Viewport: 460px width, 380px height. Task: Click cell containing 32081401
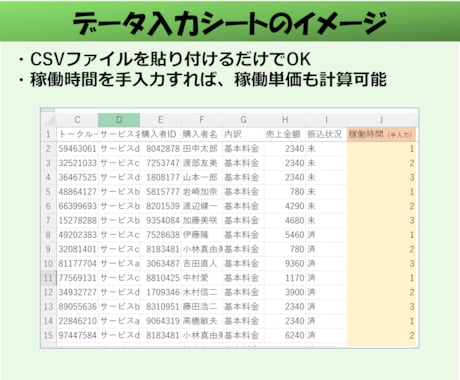point(77,249)
